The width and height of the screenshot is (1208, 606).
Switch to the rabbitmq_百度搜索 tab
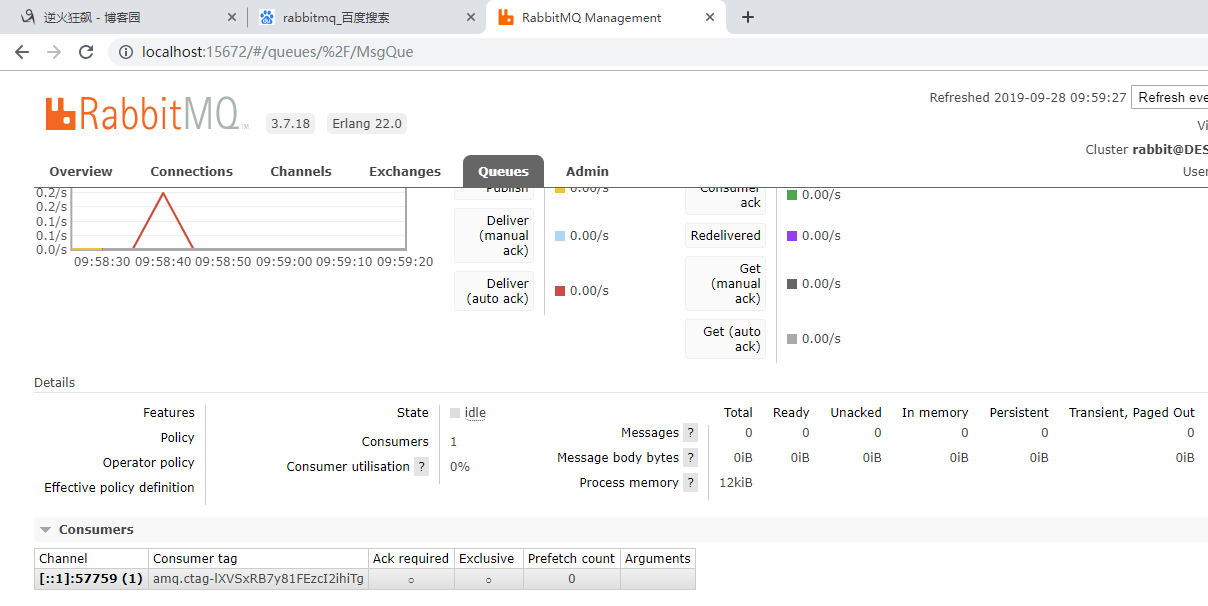pyautogui.click(x=366, y=17)
